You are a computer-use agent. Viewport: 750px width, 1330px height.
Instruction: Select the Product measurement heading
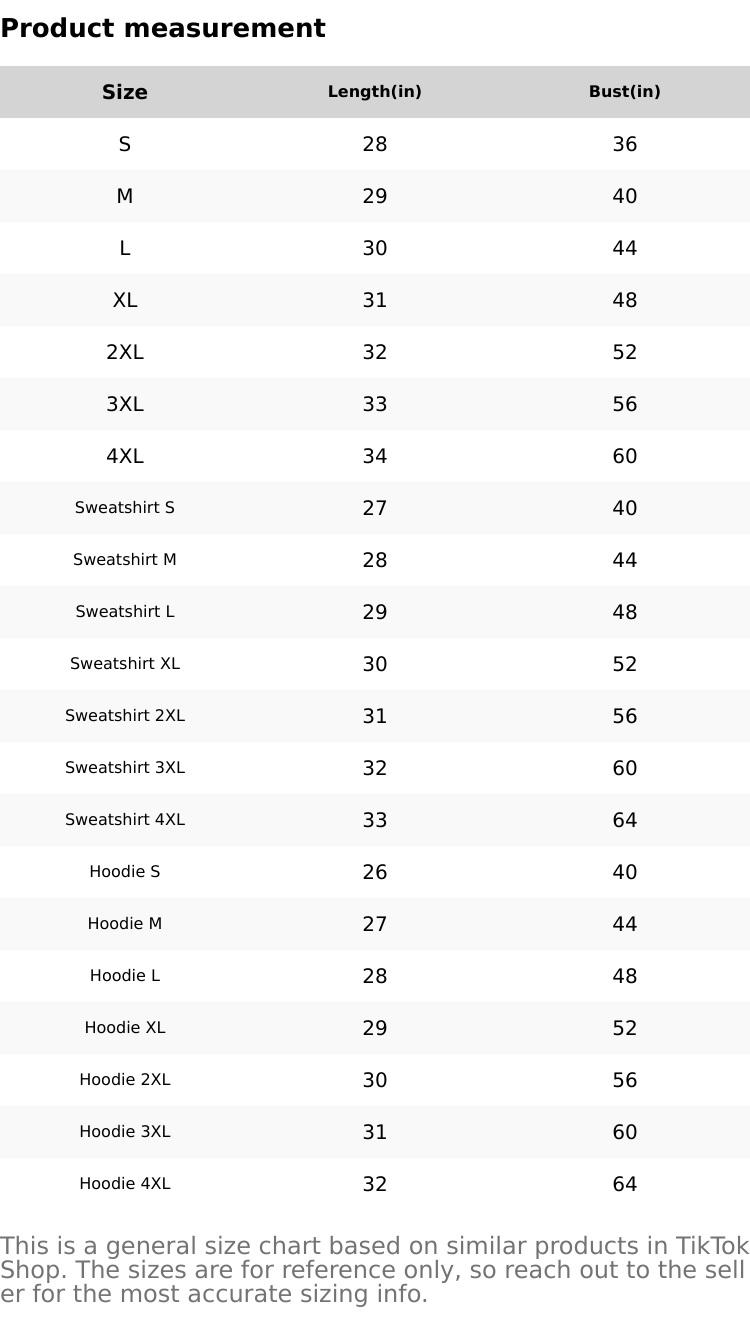[x=163, y=28]
